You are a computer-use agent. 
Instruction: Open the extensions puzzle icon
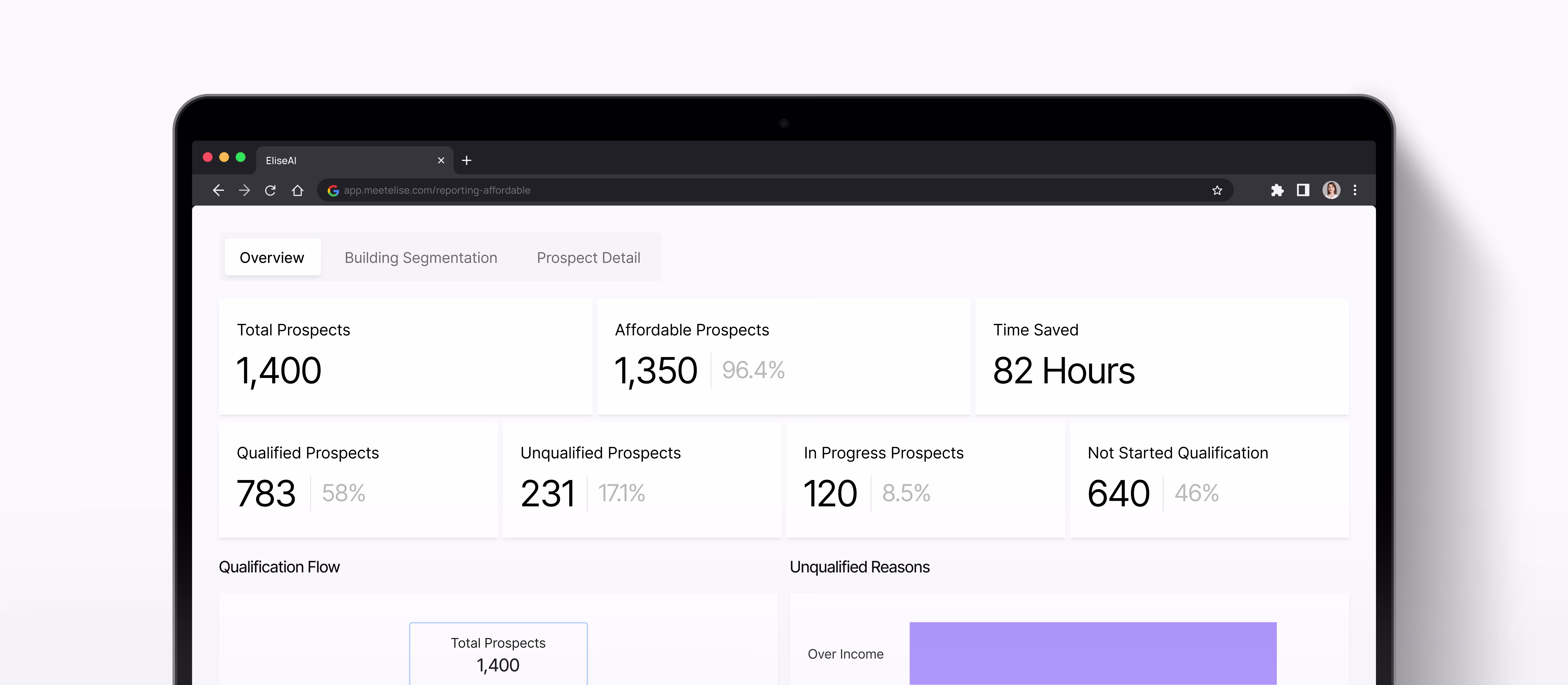[1277, 191]
